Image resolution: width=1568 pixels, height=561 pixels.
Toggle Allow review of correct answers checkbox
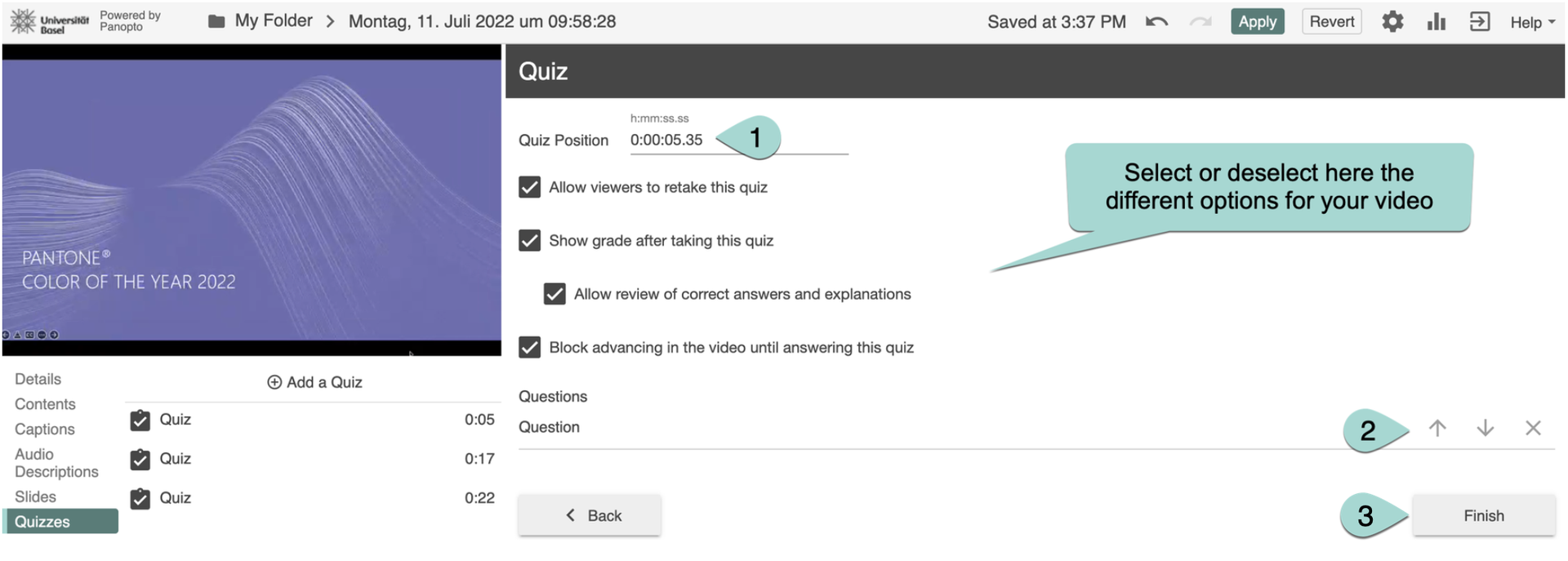(x=555, y=294)
